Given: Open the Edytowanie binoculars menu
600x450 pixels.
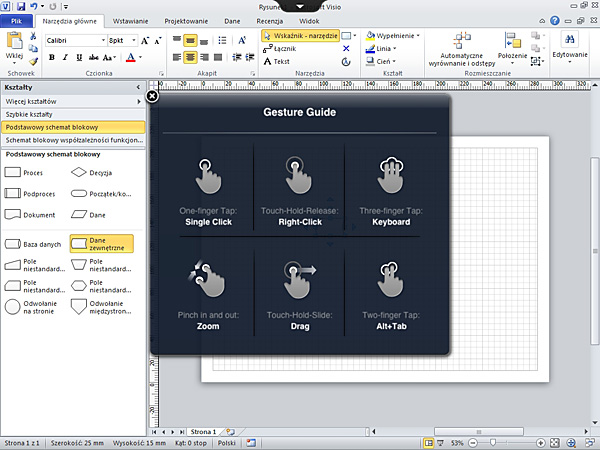Looking at the screenshot, I should (570, 47).
